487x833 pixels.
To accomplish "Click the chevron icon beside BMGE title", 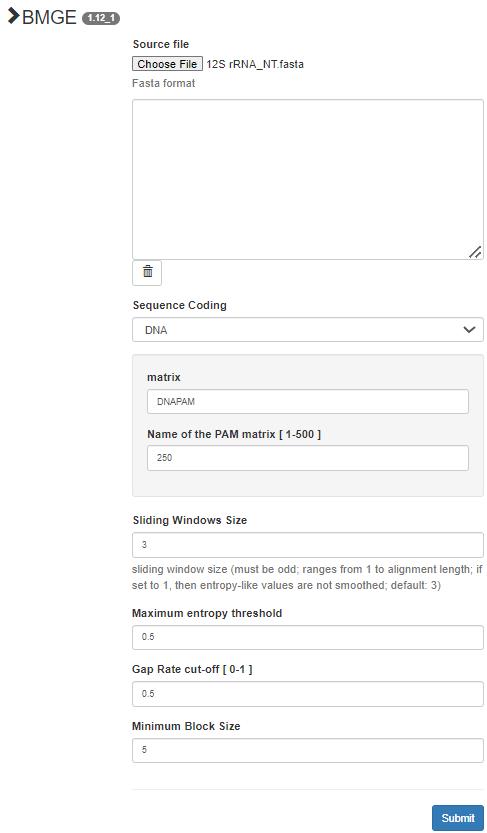I will pos(14,16).
